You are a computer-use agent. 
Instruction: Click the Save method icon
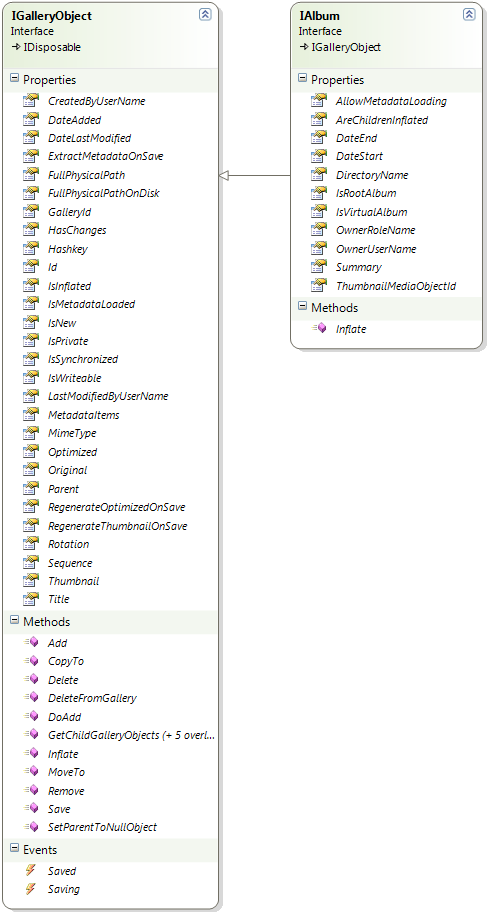pos(30,809)
